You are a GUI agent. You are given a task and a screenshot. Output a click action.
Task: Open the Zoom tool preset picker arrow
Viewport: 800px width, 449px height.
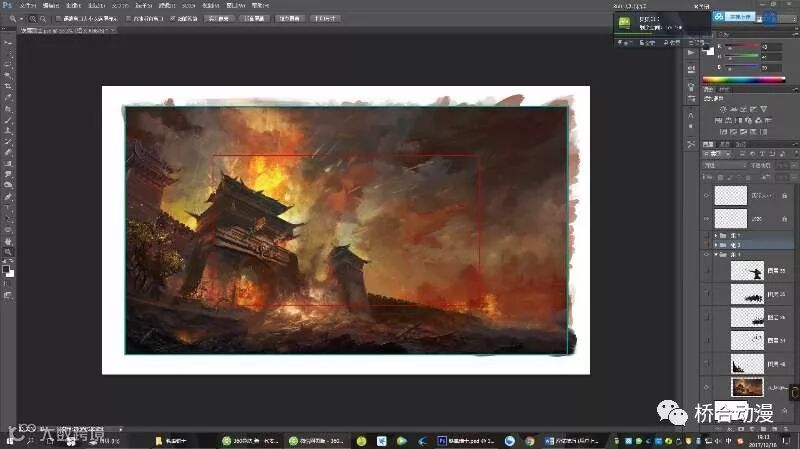click(21, 19)
